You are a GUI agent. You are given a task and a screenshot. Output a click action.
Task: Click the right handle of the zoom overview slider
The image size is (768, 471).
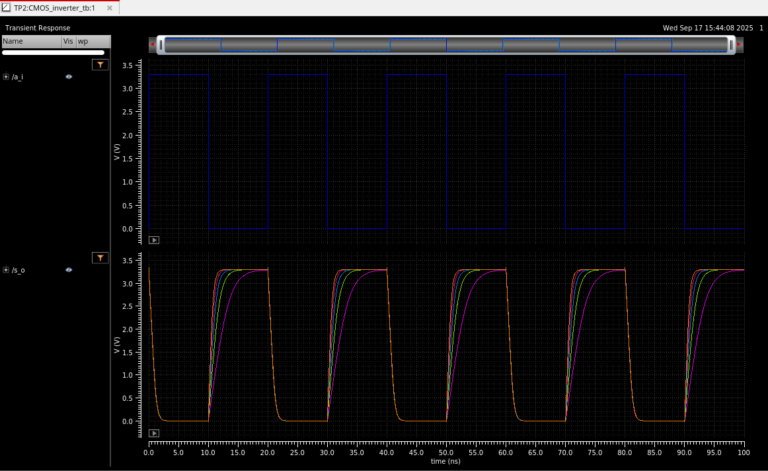tap(732, 45)
